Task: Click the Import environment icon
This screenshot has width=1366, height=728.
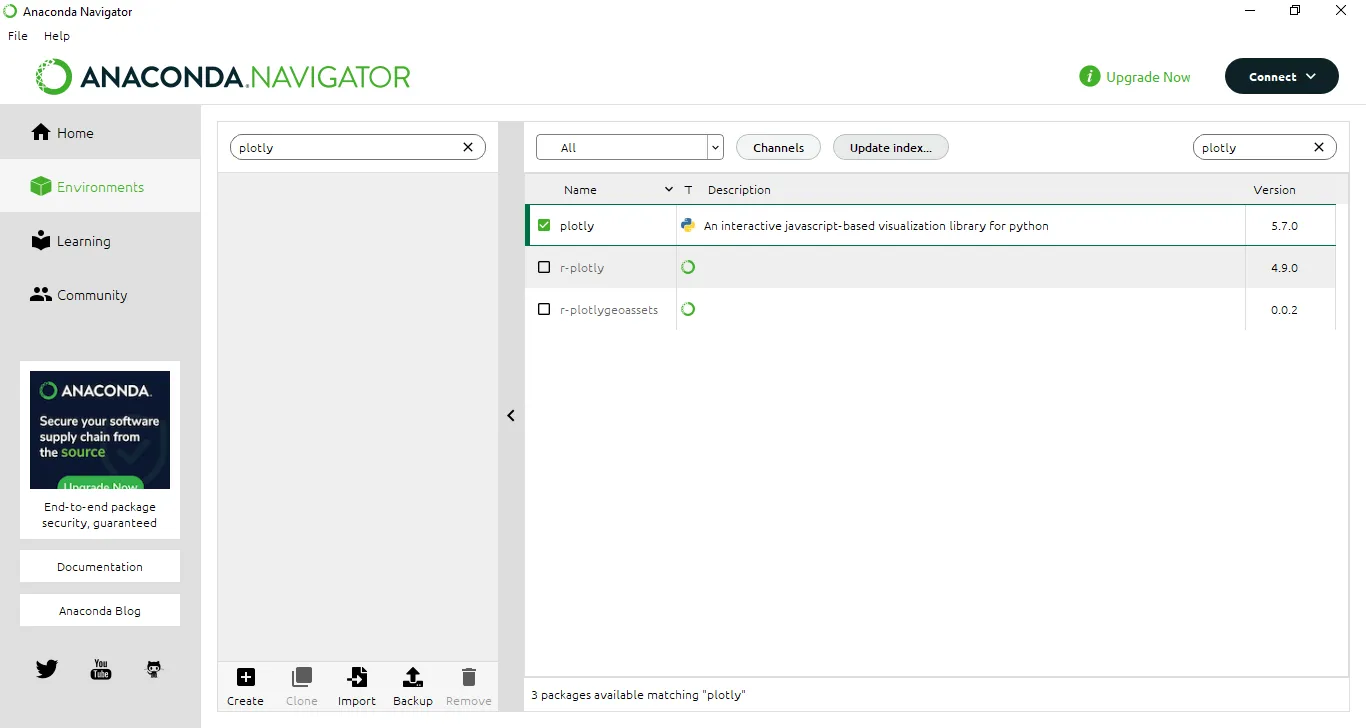Action: (357, 677)
